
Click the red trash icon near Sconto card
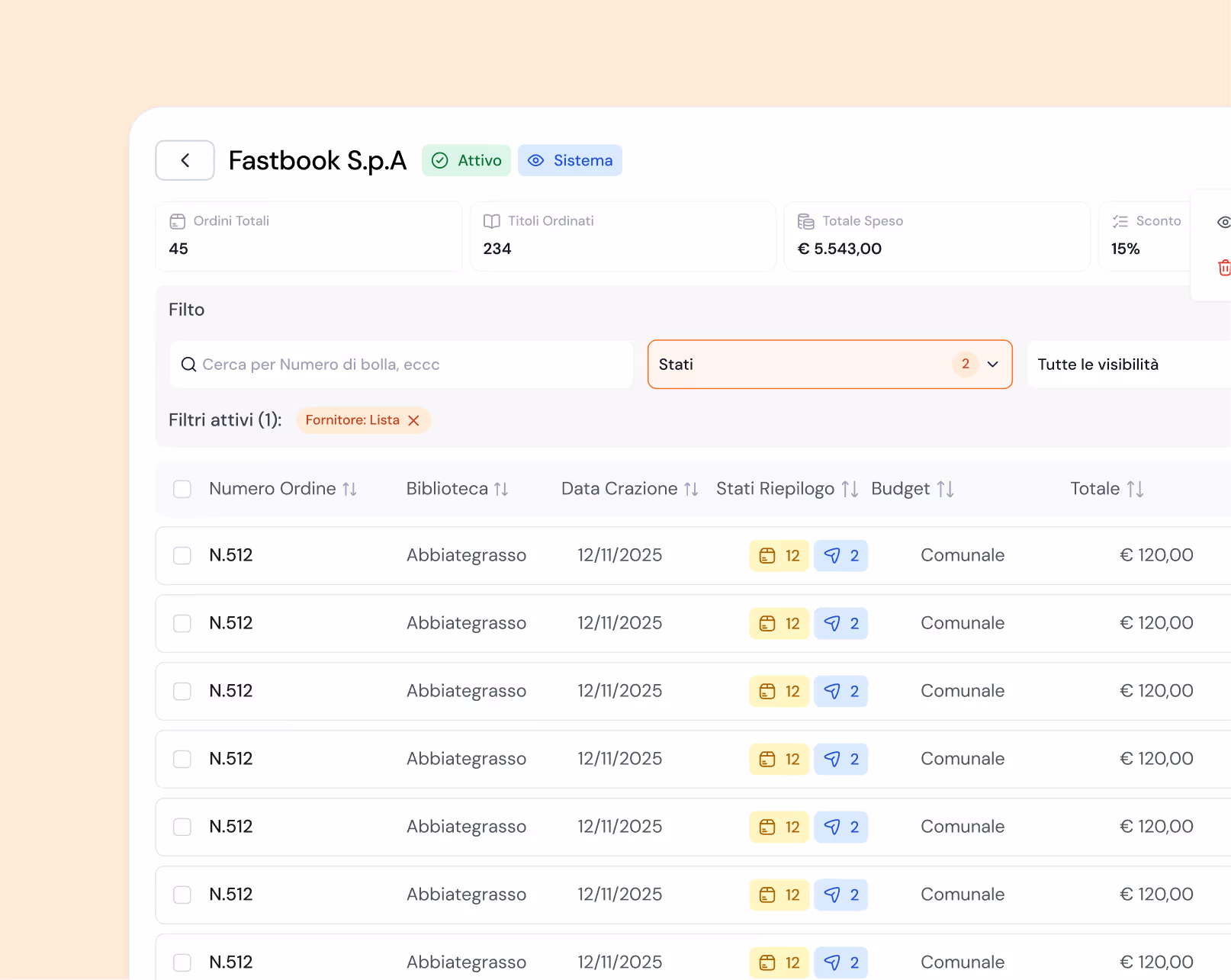[x=1224, y=268]
